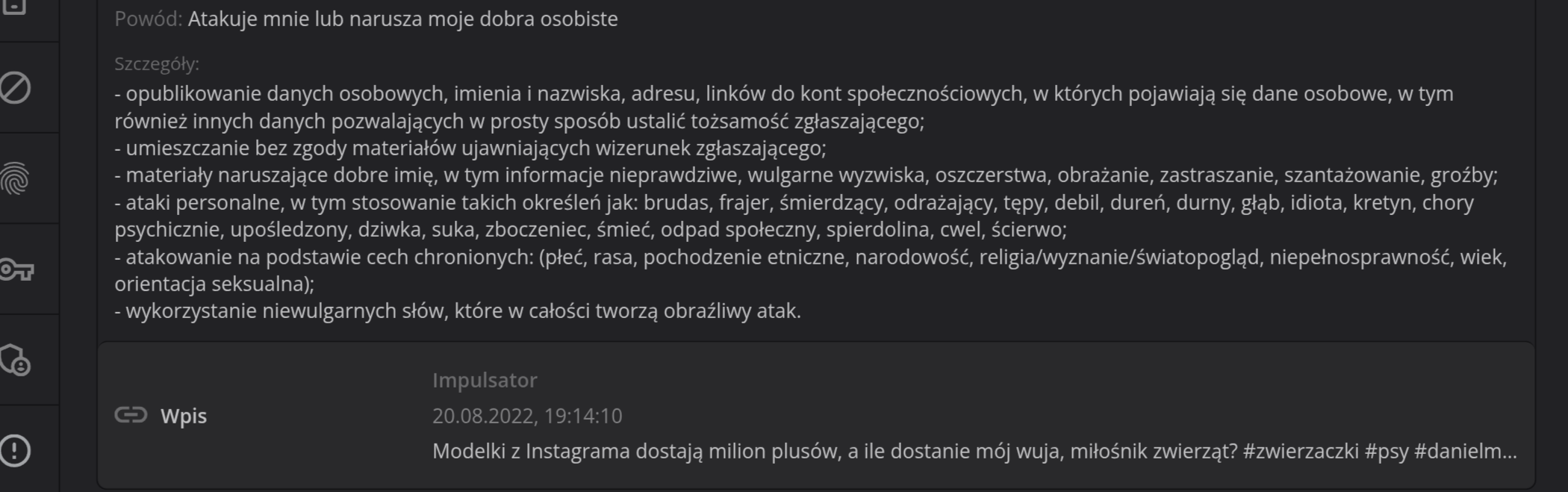The image size is (1568, 492).
Task: Click the partially visible top sidebar icon
Action: coord(16,7)
